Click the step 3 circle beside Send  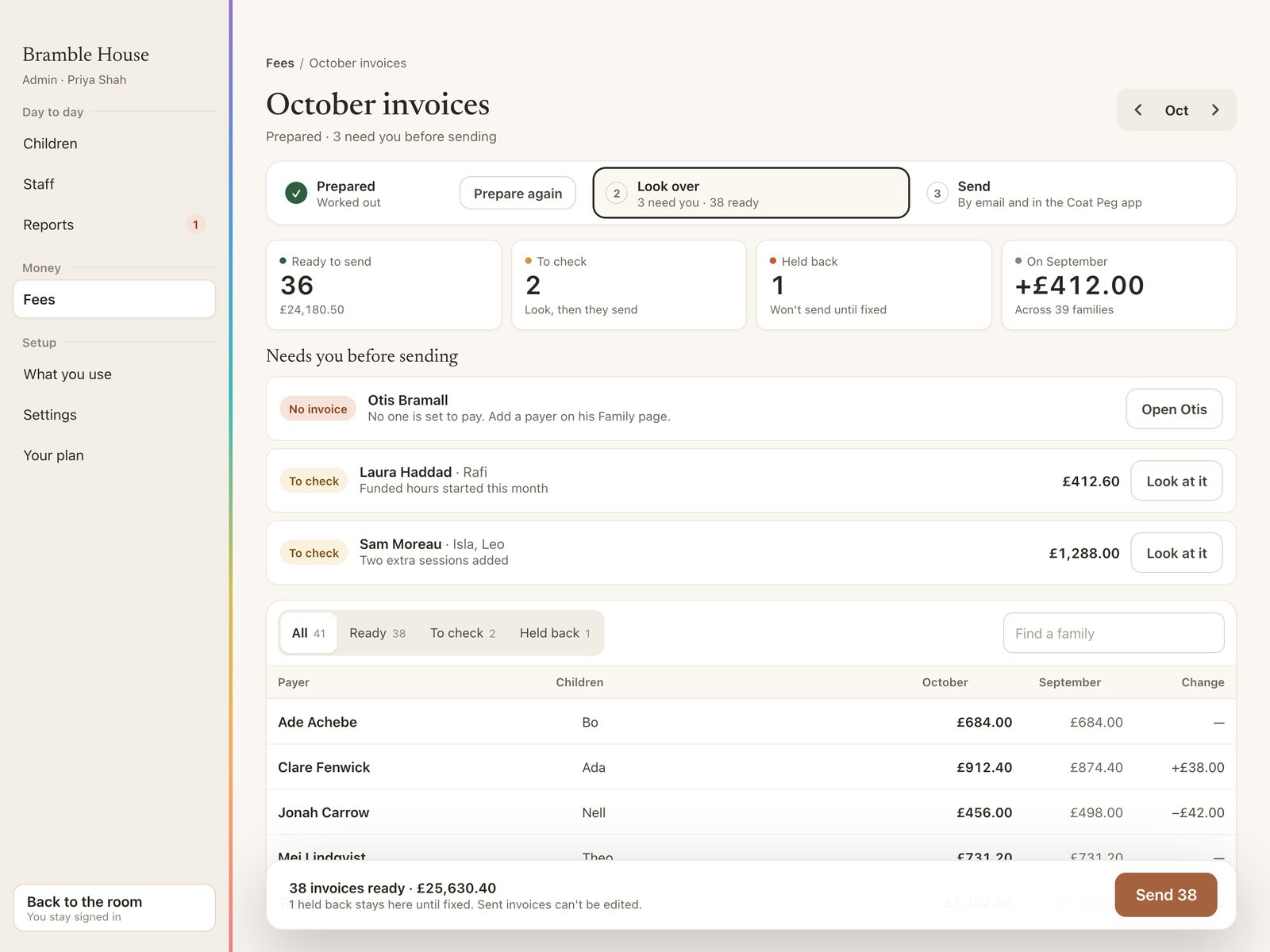pos(937,194)
